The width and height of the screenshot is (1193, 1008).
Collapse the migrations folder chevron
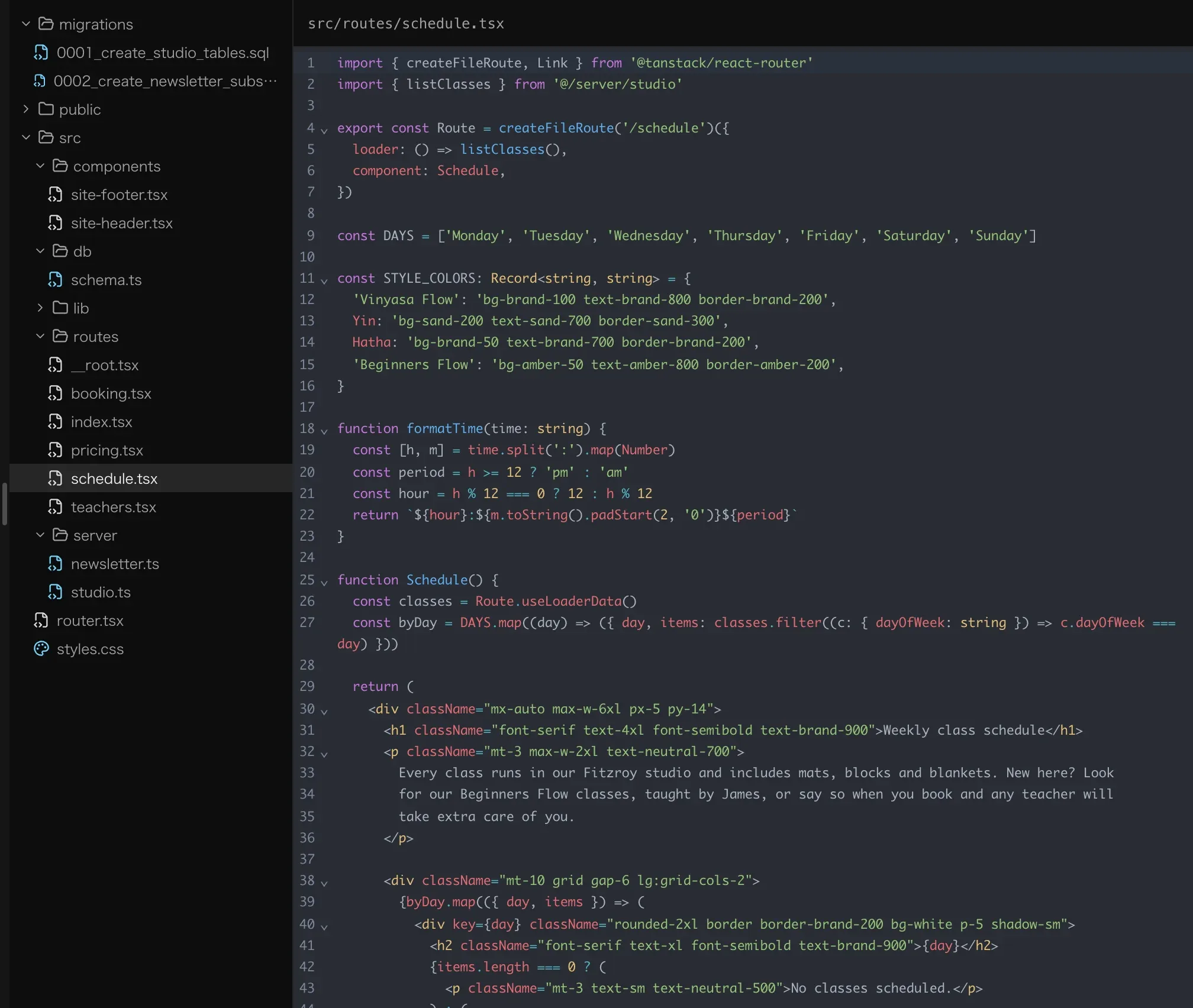point(26,24)
